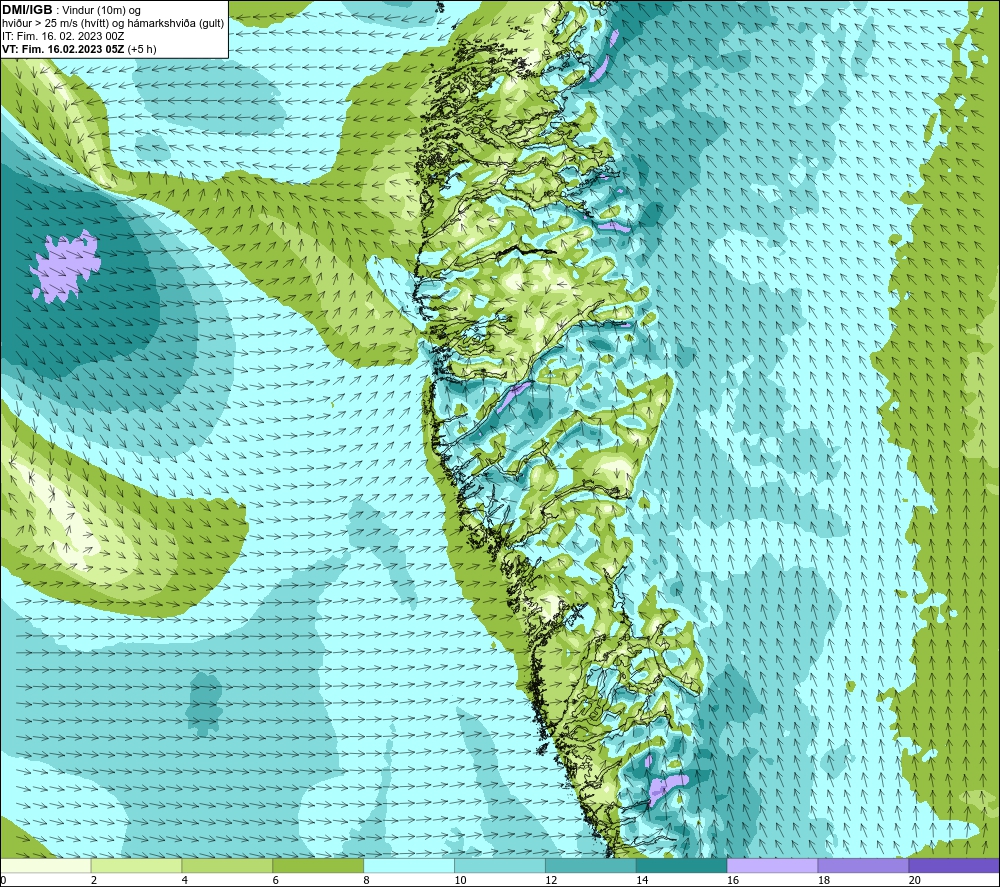Viewport: 1000px width, 887px height.
Task: Click the DMI/IGB title text
Action: (28, 10)
